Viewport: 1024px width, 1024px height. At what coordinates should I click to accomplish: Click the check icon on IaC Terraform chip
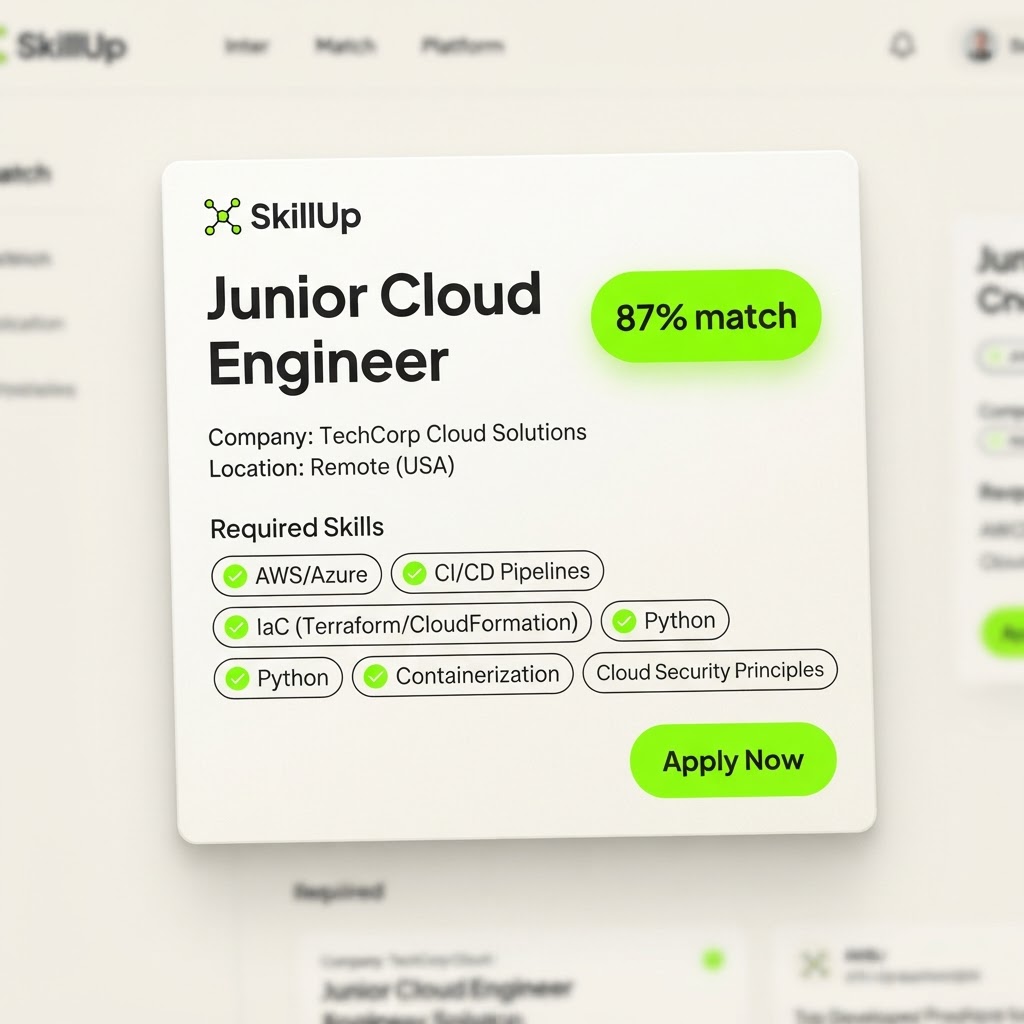pos(236,627)
